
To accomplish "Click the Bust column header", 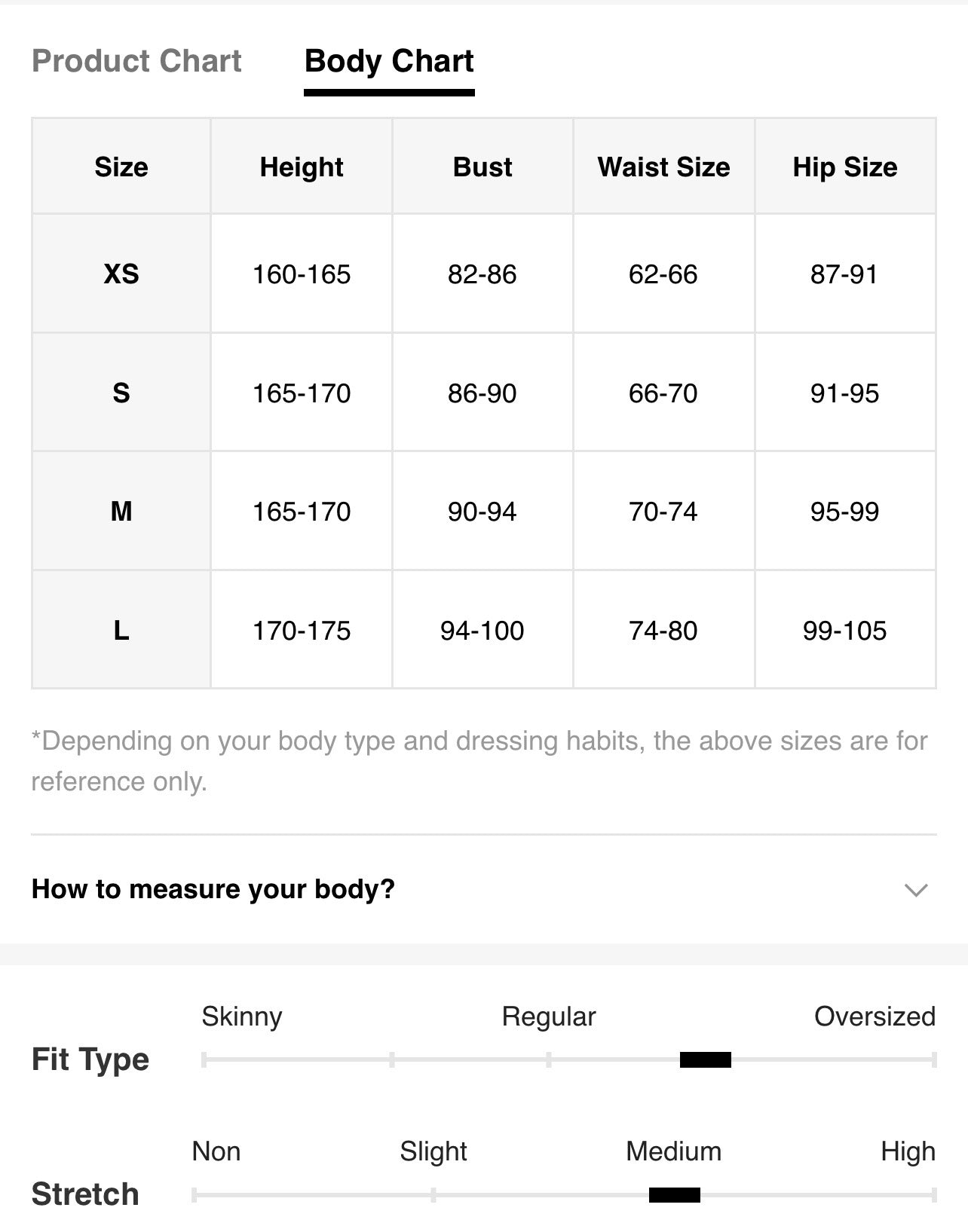I will point(482,167).
